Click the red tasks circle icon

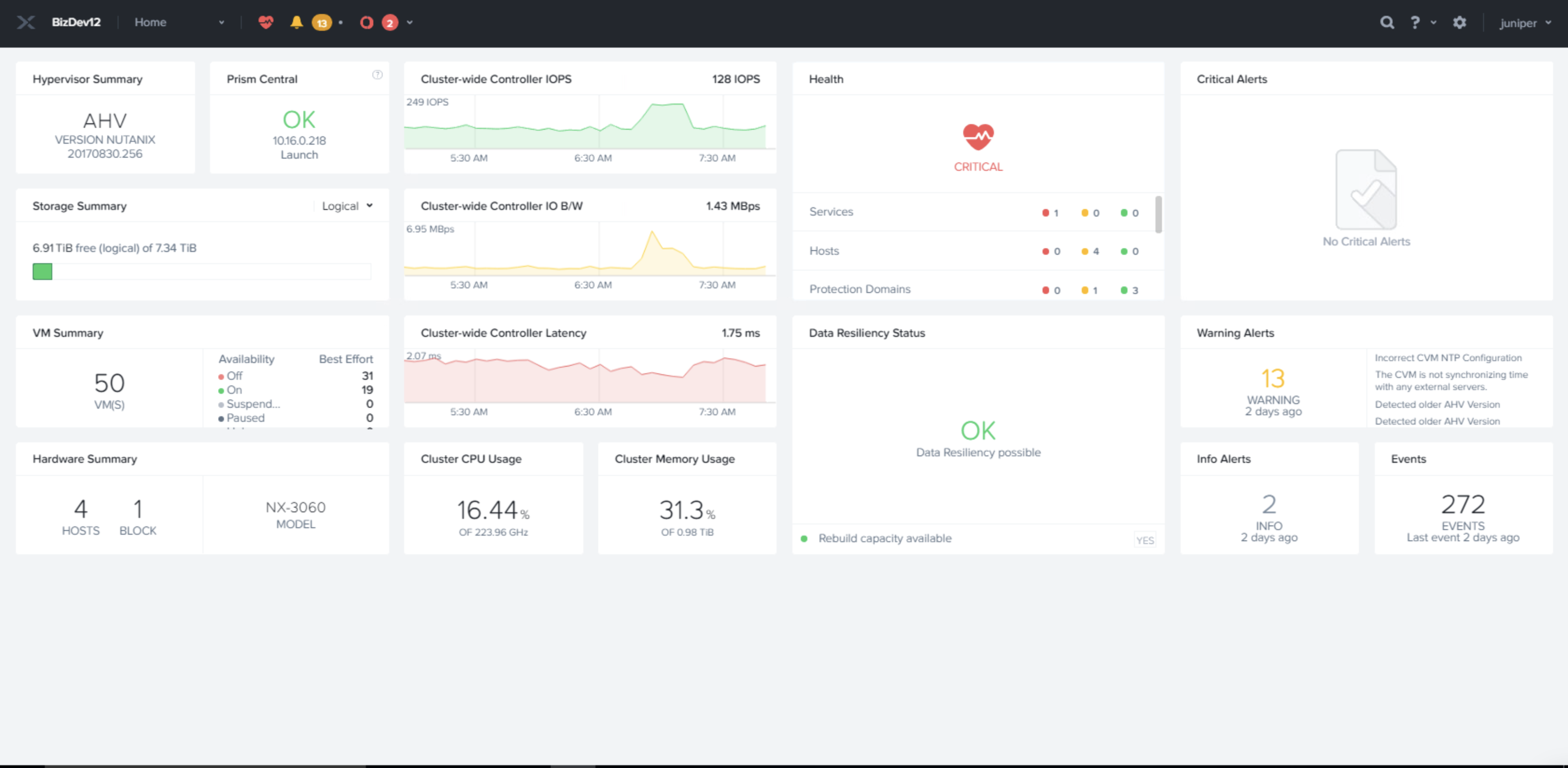point(366,22)
